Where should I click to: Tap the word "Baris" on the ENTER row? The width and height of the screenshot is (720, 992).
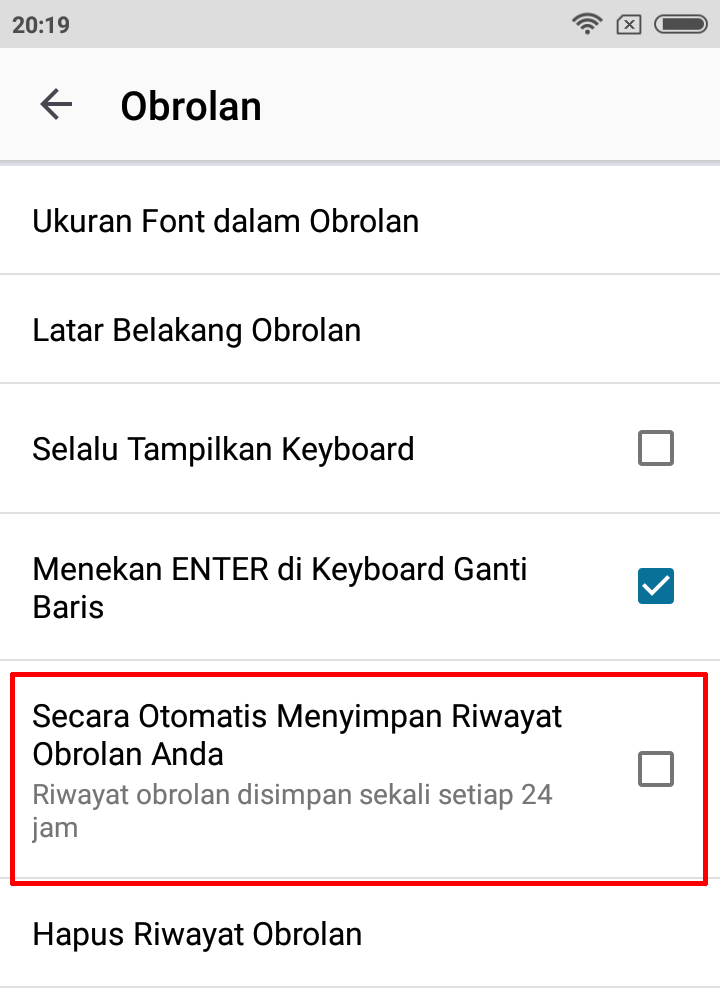coord(68,607)
